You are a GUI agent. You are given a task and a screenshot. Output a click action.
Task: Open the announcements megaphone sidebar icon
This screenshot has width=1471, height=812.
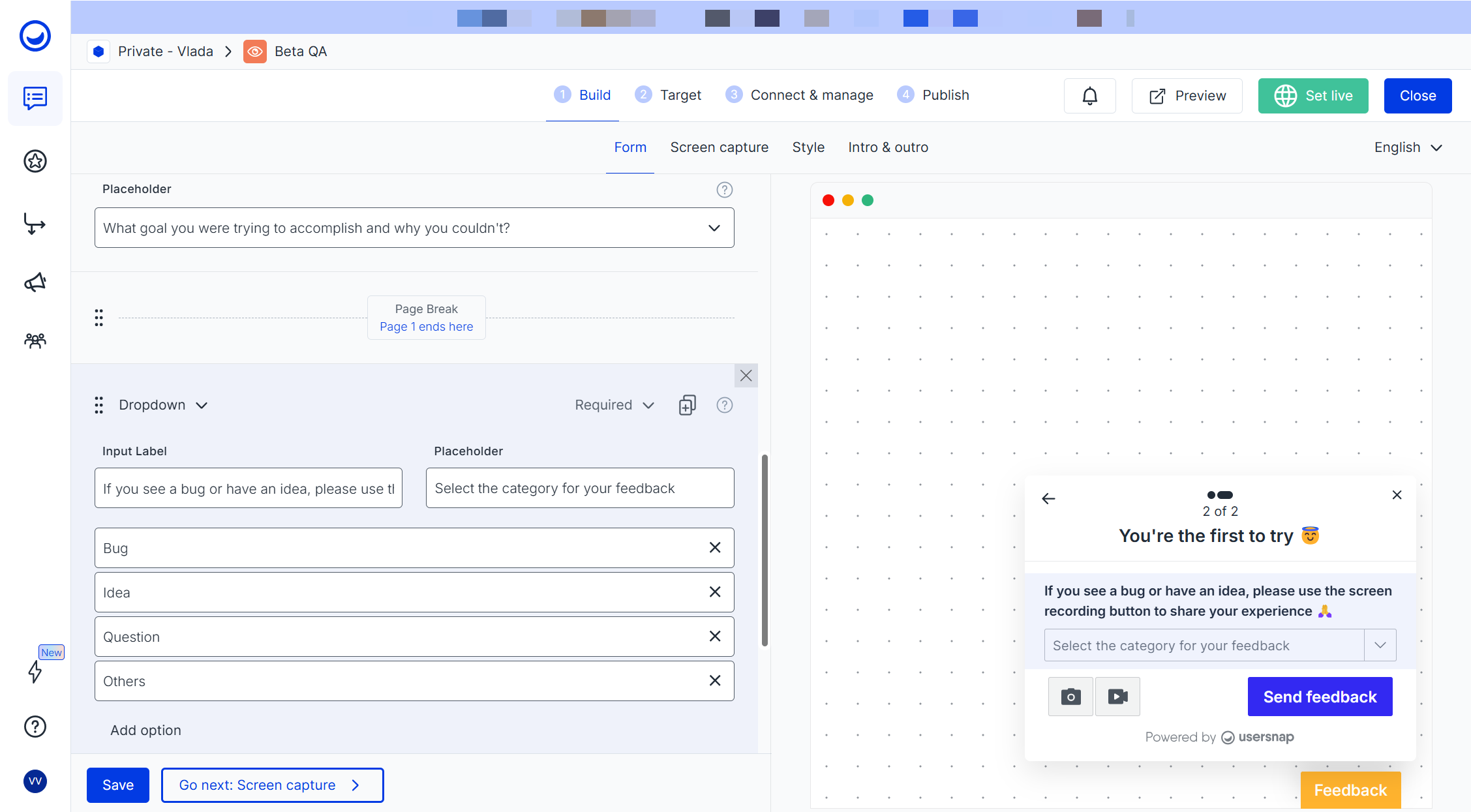point(35,282)
